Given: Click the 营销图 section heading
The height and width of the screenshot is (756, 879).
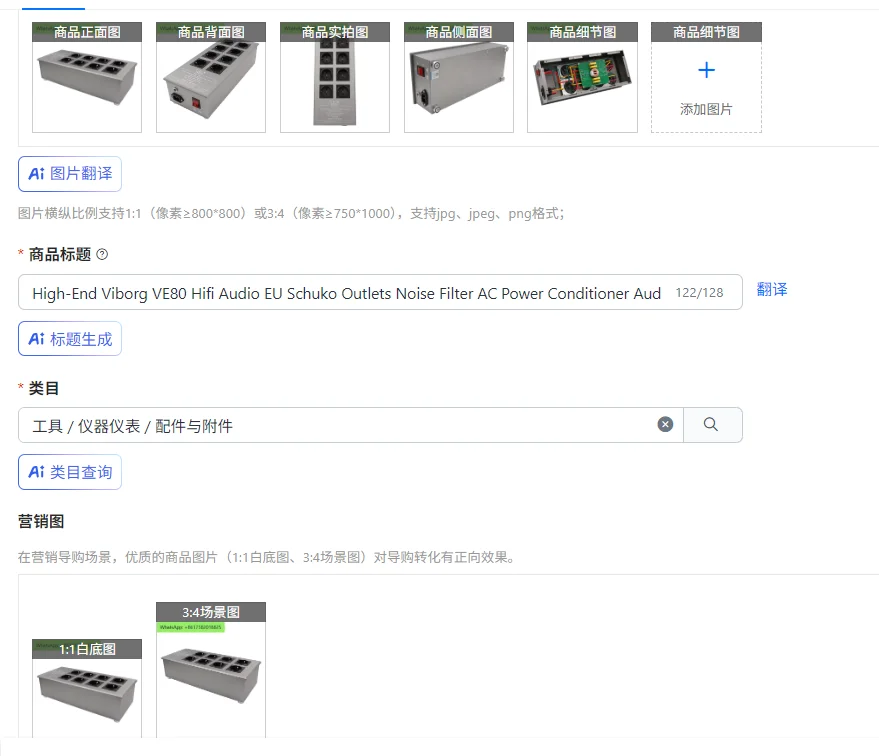Looking at the screenshot, I should coord(41,522).
